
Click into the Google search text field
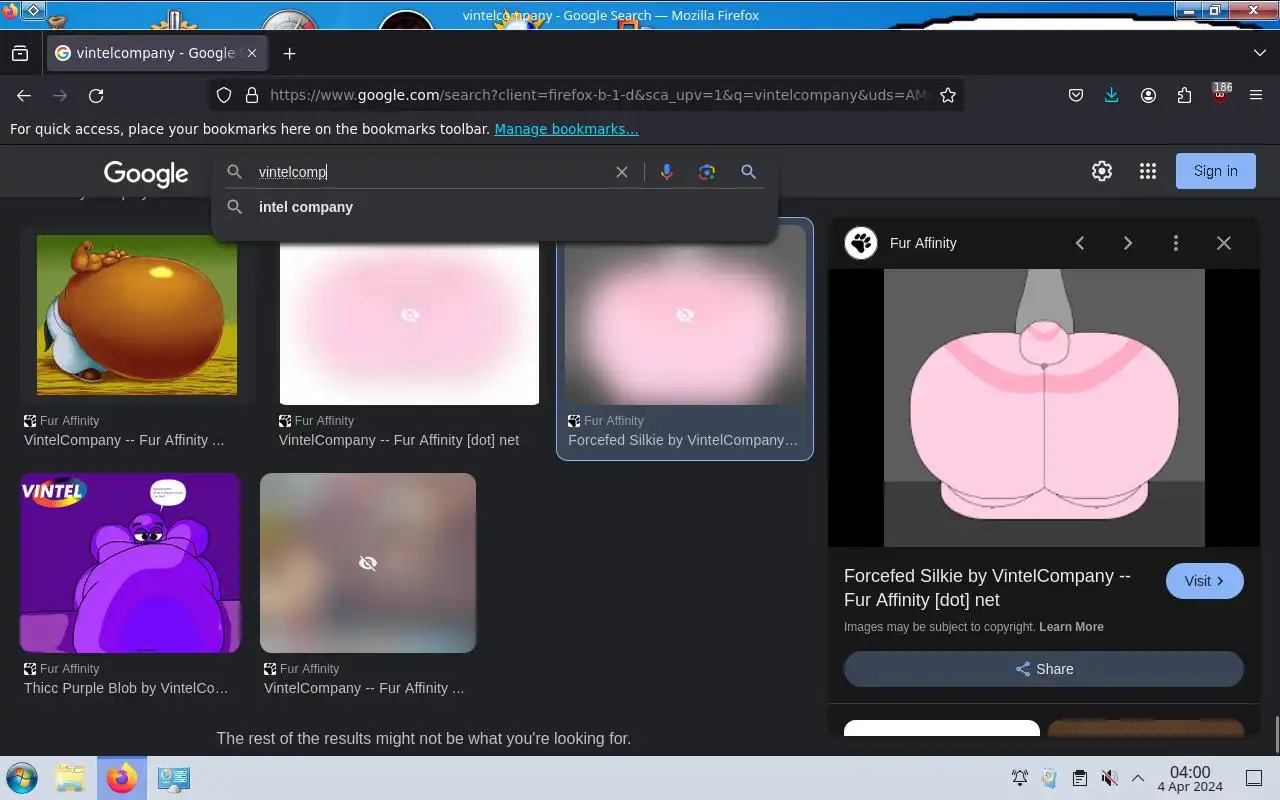(x=430, y=172)
